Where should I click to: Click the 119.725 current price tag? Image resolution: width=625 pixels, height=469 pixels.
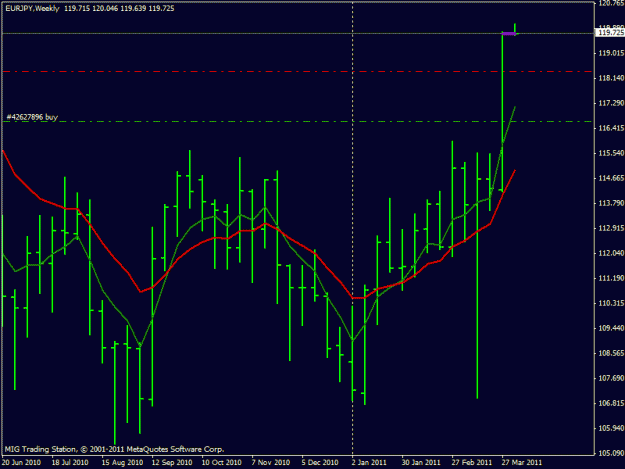[610, 33]
